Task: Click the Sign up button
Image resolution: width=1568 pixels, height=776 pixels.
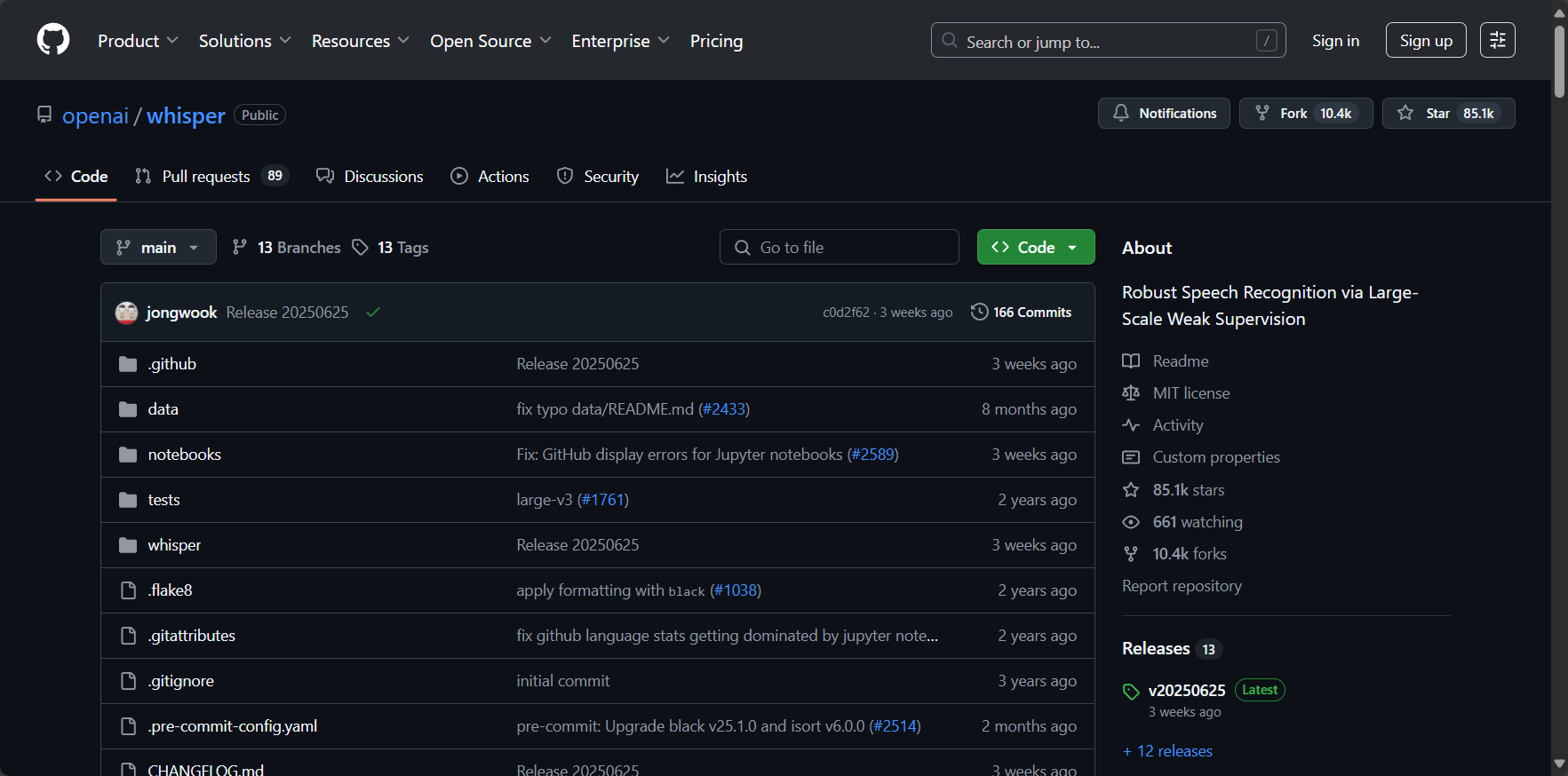Action: [1426, 40]
